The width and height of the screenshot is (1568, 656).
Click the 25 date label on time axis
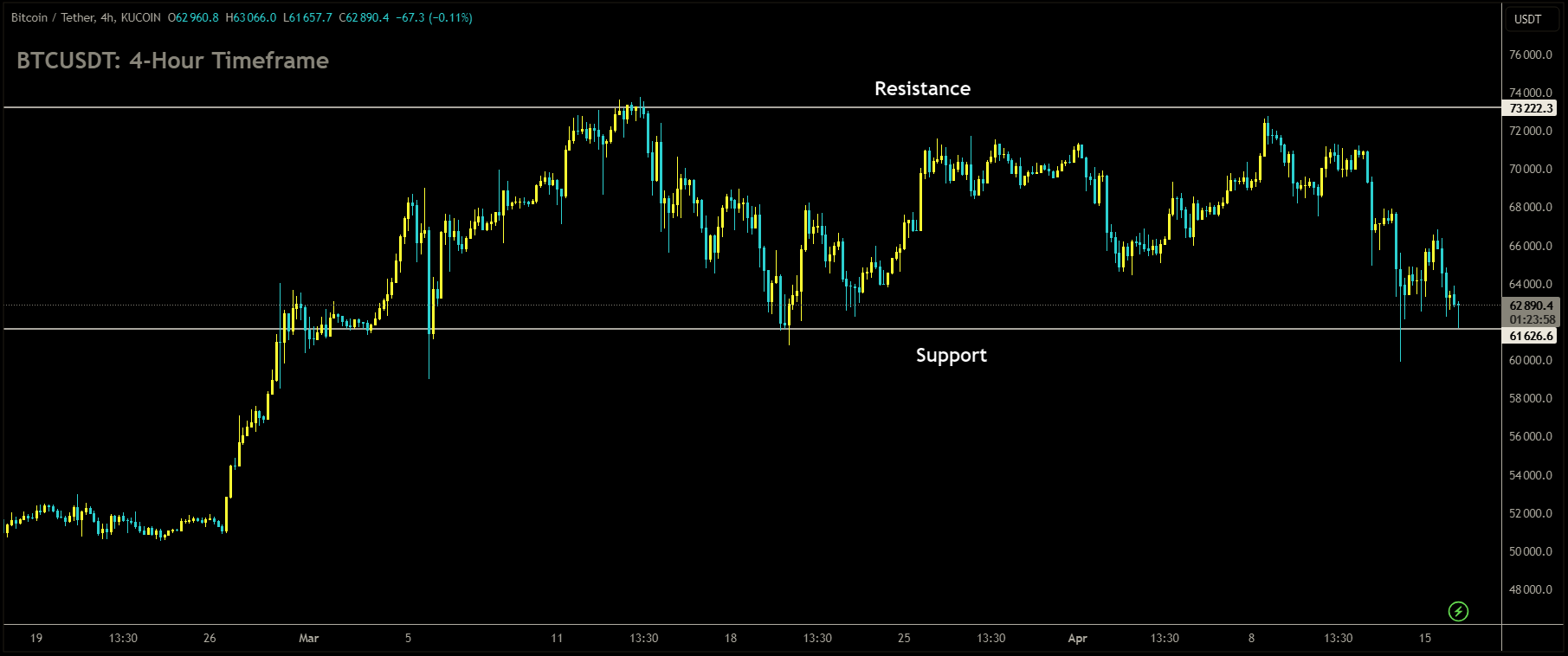tap(904, 638)
